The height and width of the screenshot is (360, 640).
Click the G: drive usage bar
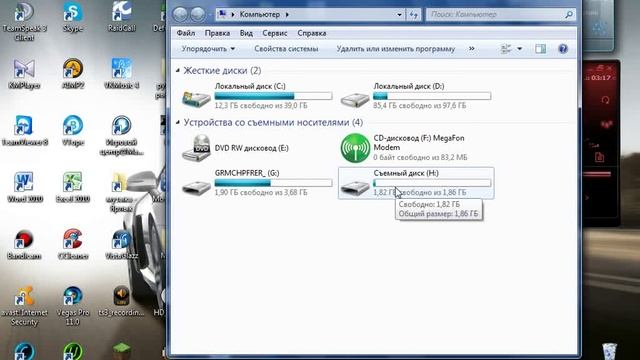pyautogui.click(x=273, y=183)
